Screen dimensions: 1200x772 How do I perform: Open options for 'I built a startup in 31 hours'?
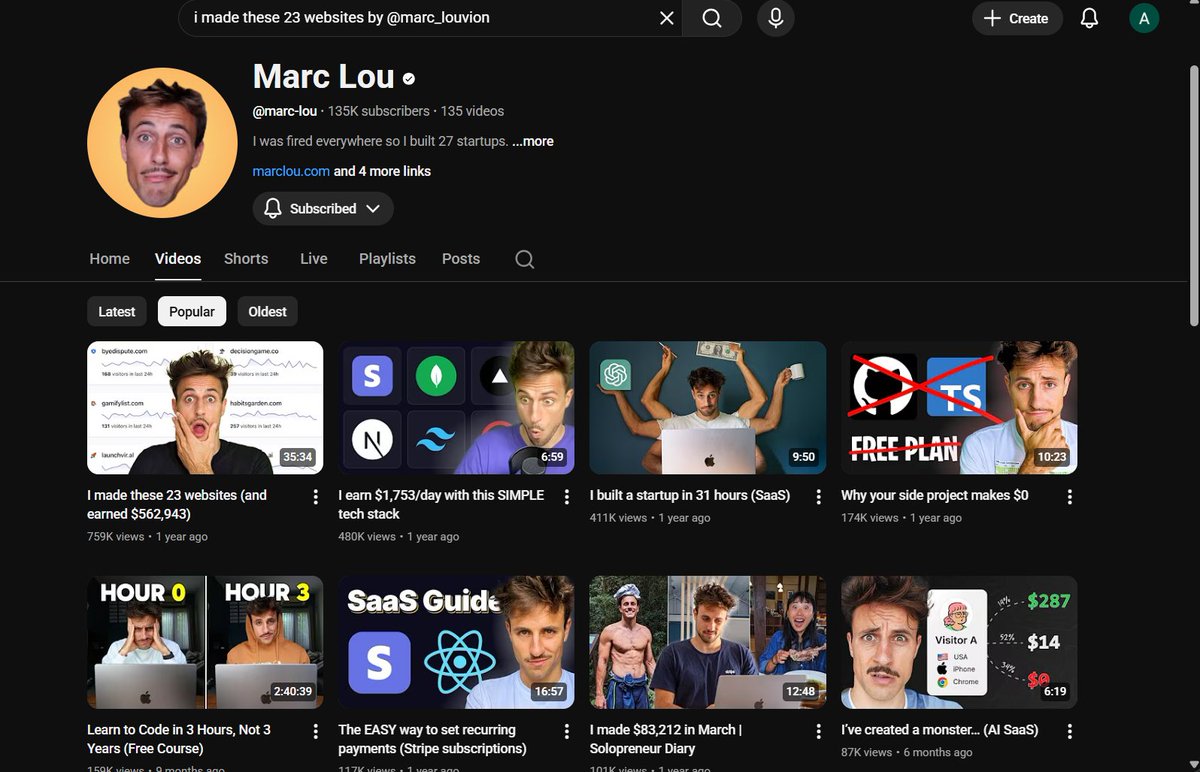point(817,496)
